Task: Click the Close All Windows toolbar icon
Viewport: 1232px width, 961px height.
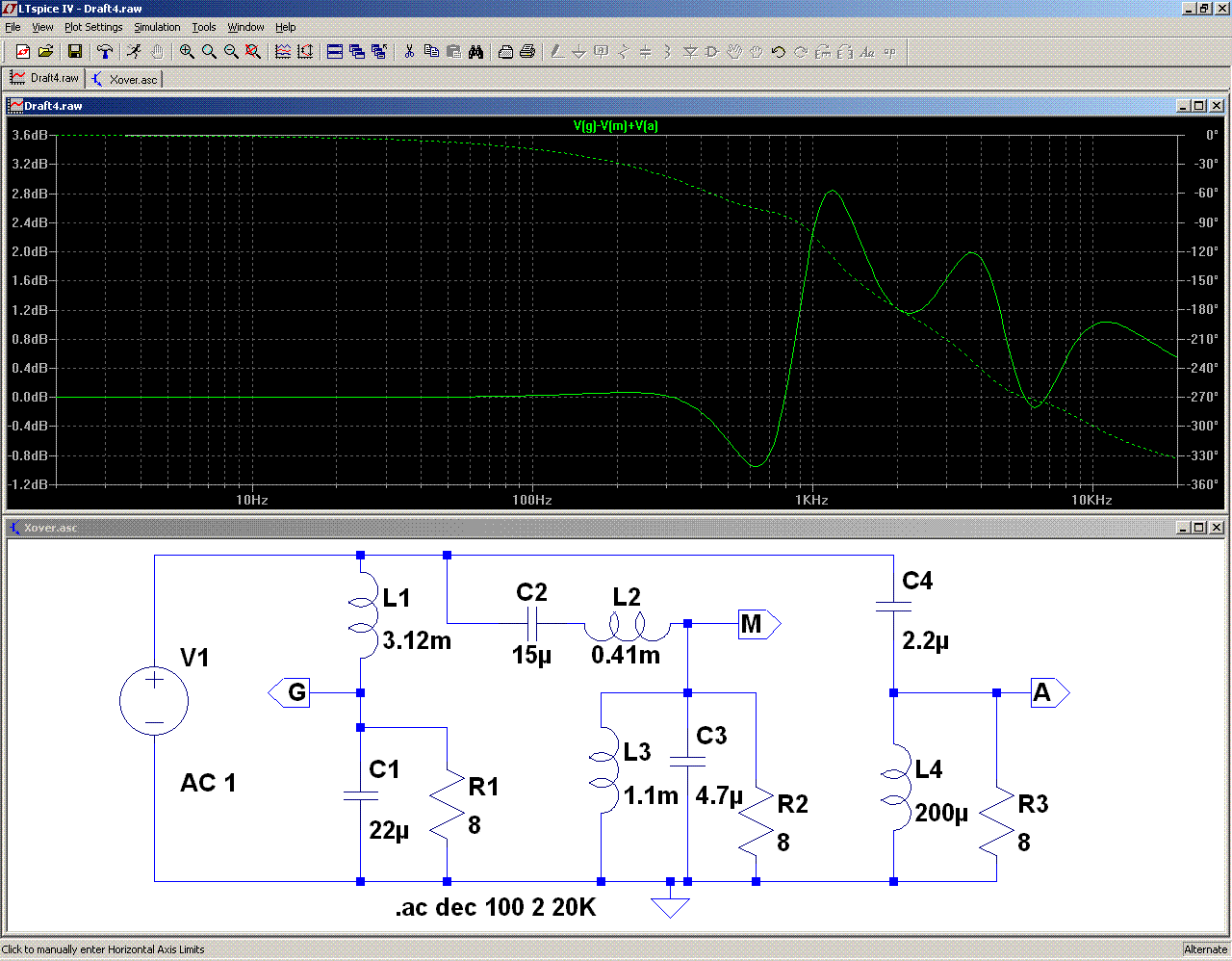Action: point(379,52)
